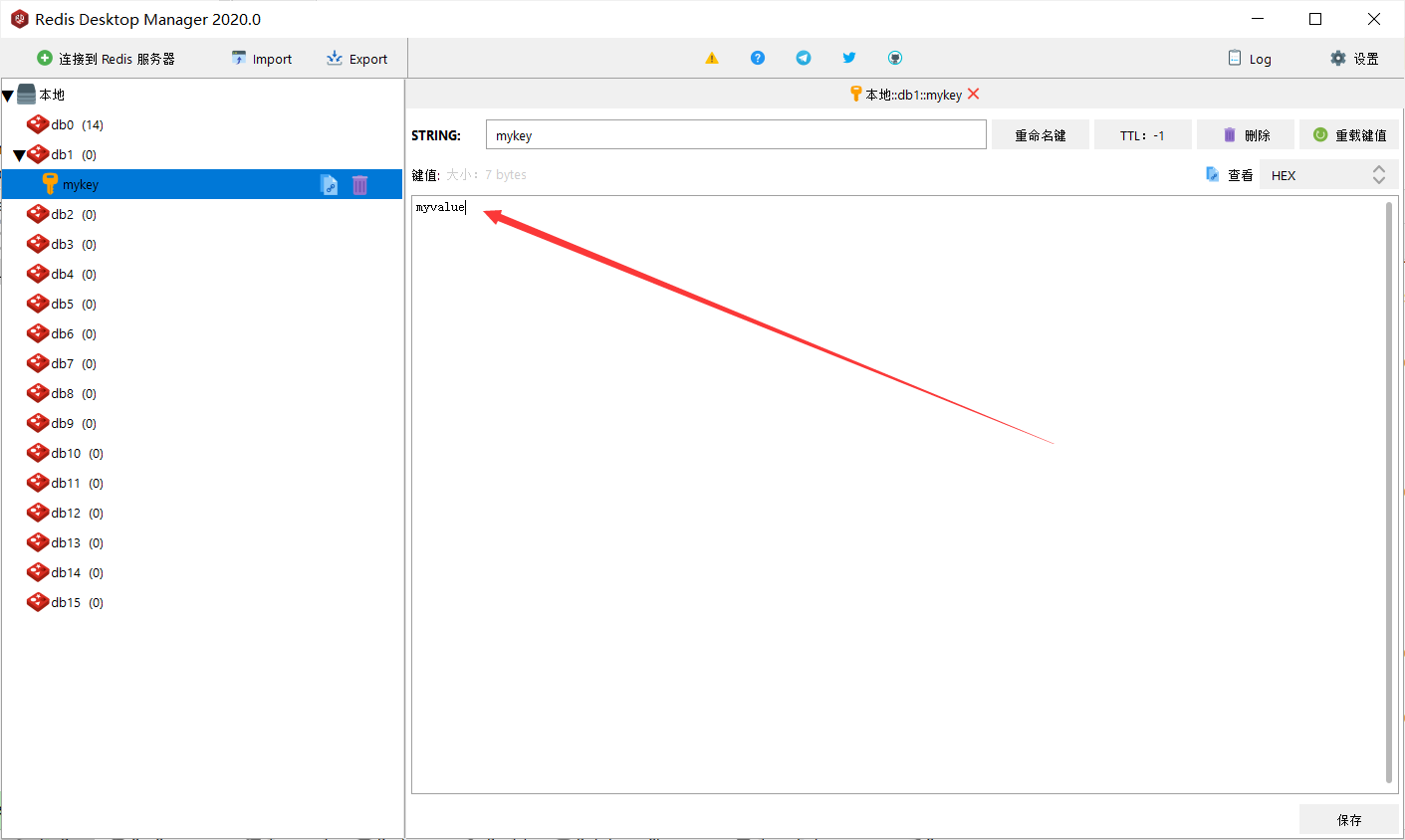Collapse the db1 database node
Viewport: 1405px width, 840px height.
tap(19, 155)
